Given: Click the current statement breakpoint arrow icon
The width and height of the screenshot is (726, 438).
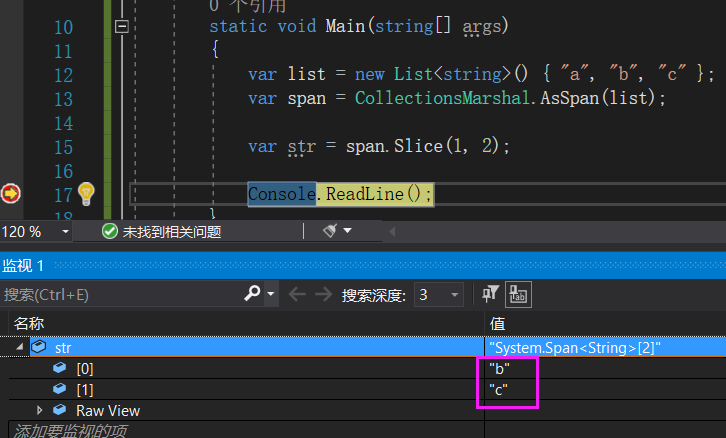Looking at the screenshot, I should [11, 193].
